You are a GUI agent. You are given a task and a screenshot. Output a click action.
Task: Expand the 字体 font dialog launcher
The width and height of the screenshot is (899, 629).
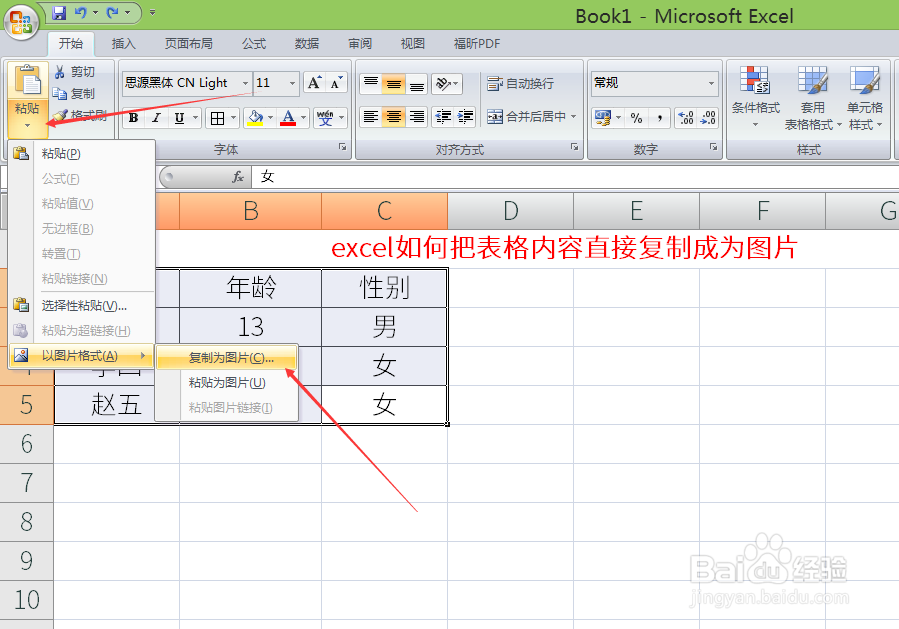point(342,147)
